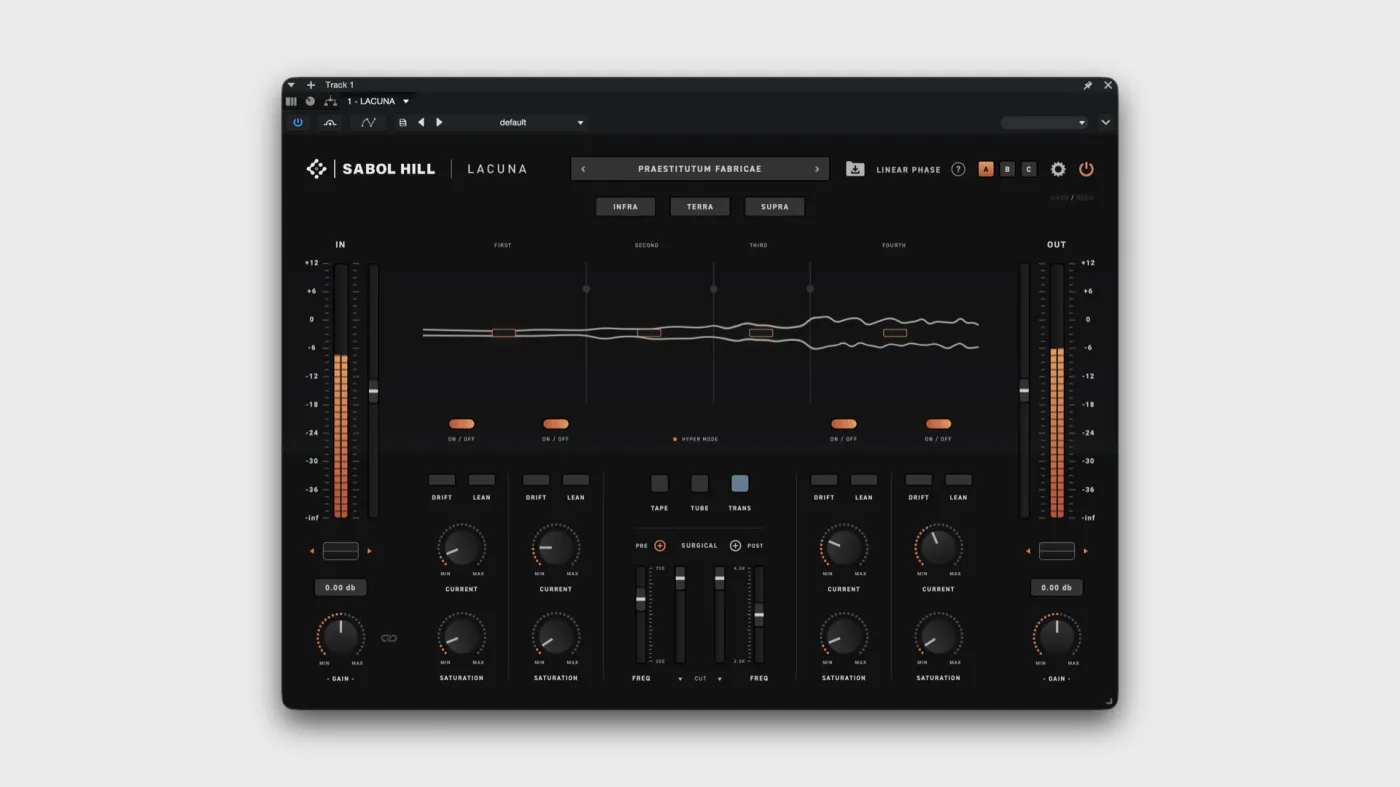
Task: Open the empty dropdown at top right
Action: (1044, 123)
